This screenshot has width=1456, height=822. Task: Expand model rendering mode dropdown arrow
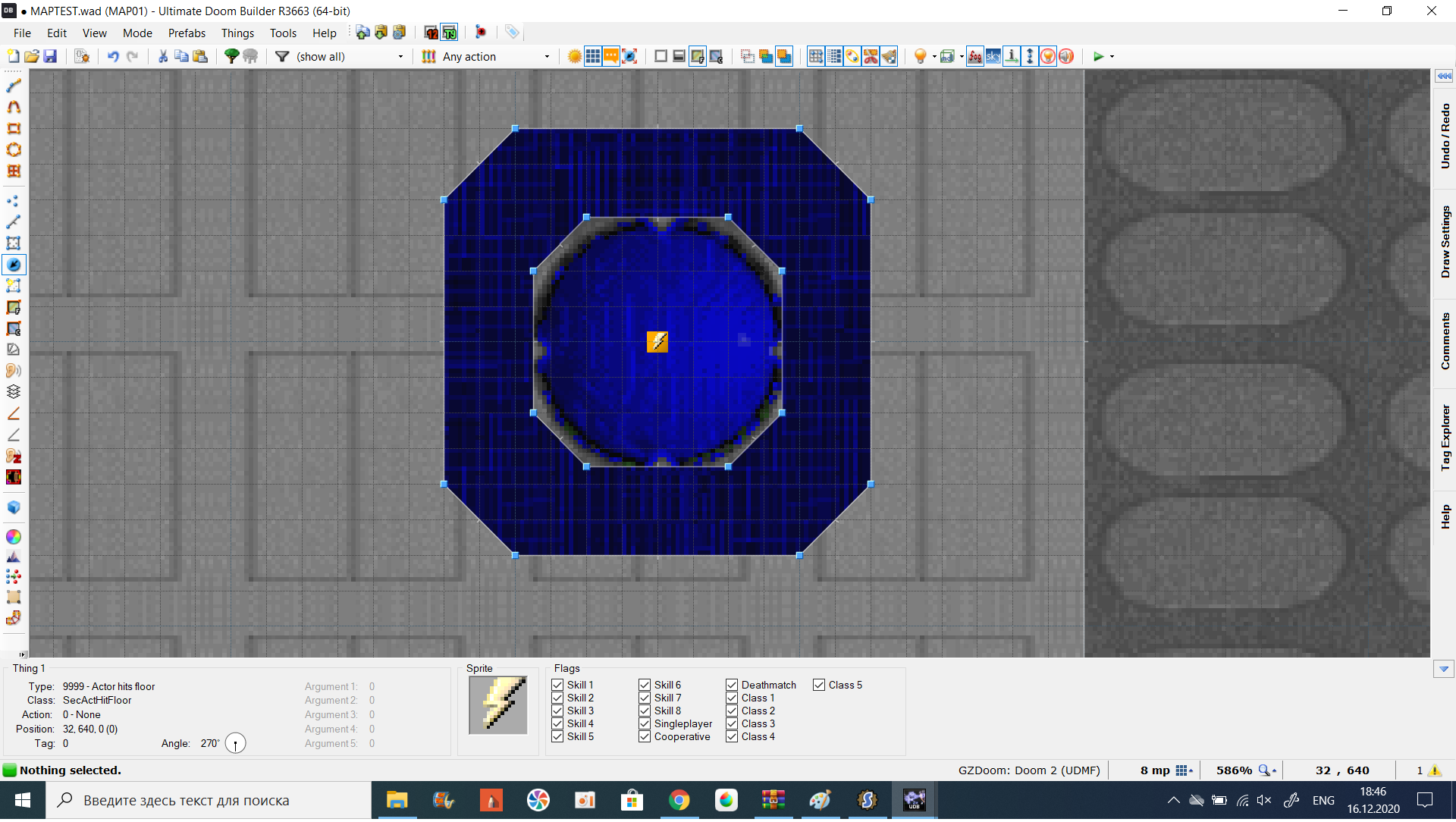[962, 57]
